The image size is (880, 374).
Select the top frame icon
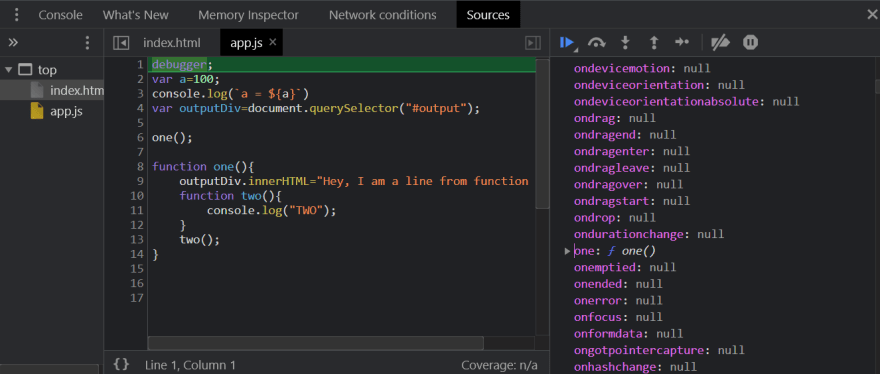[25, 70]
